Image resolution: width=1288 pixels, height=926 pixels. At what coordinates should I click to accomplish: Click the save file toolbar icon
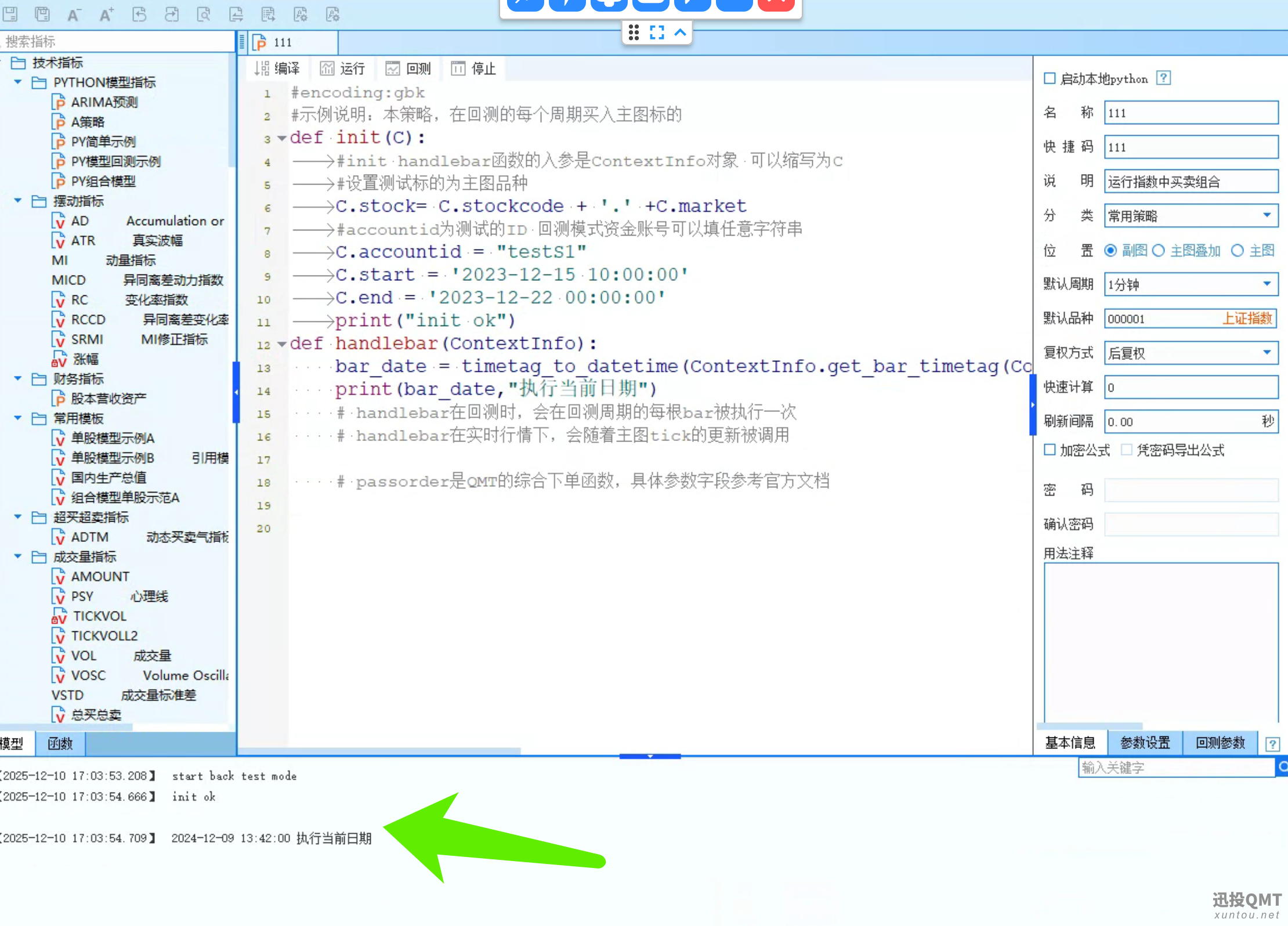[x=10, y=15]
